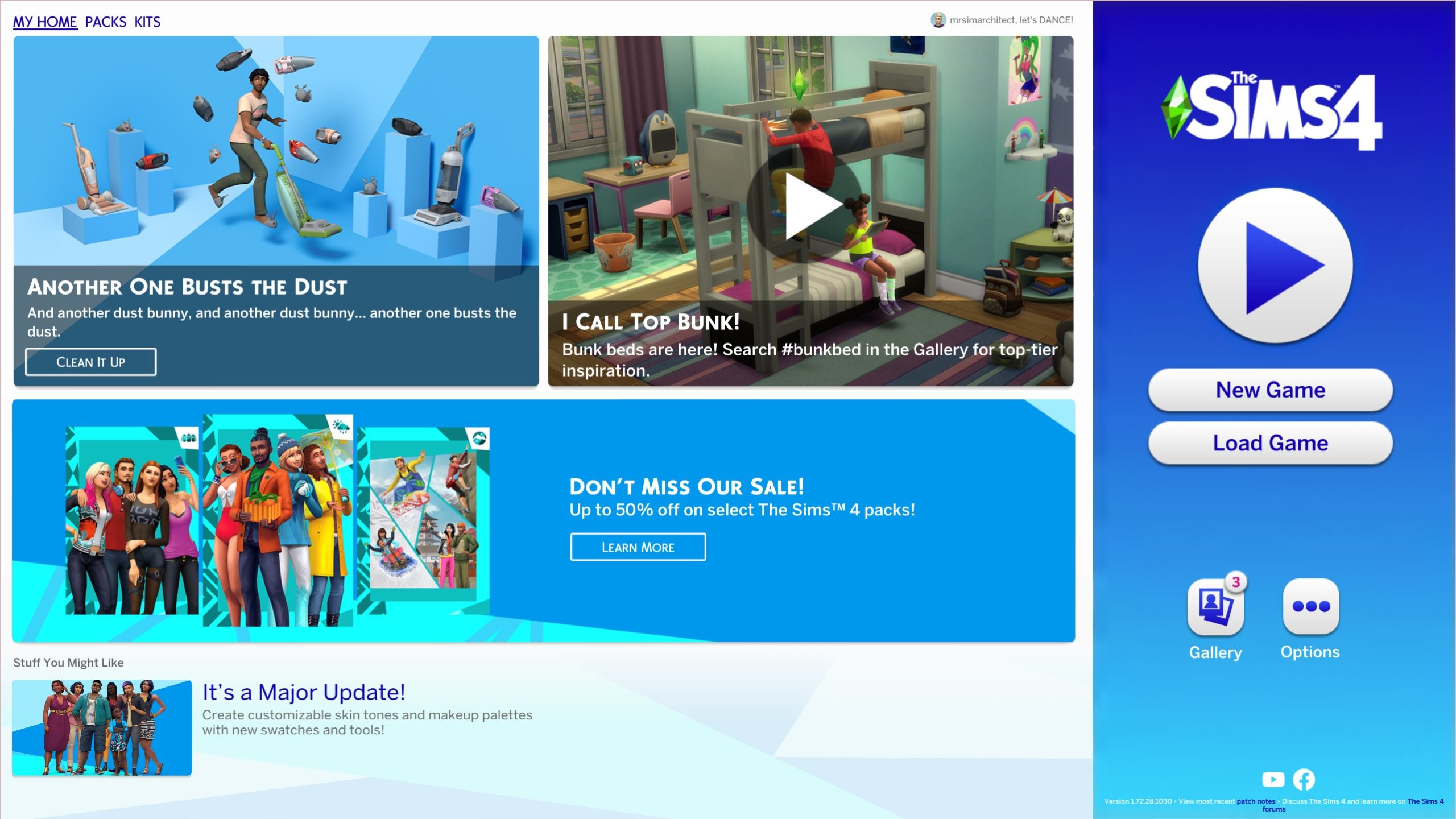This screenshot has width=1456, height=819.
Task: Open the patch notes link
Action: (1255, 801)
